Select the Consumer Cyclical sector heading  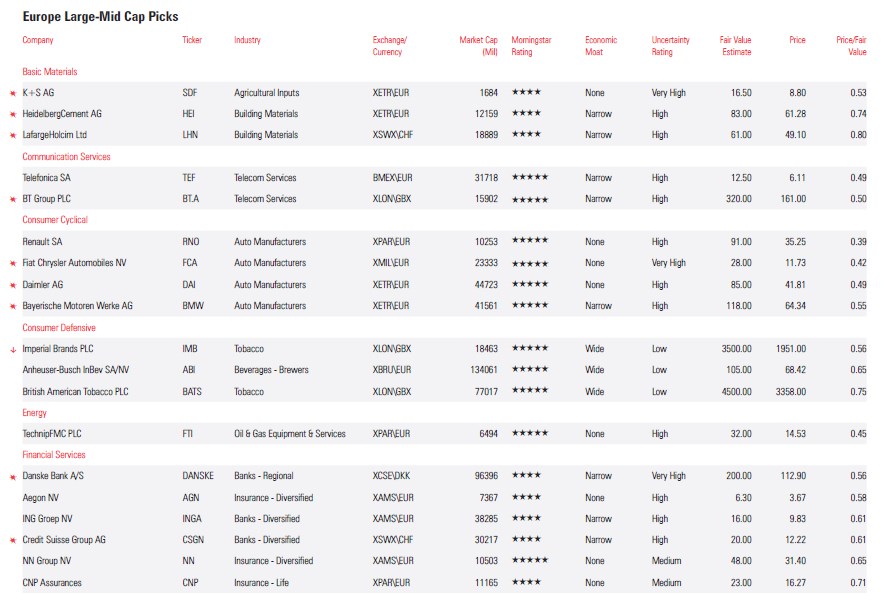[x=54, y=220]
